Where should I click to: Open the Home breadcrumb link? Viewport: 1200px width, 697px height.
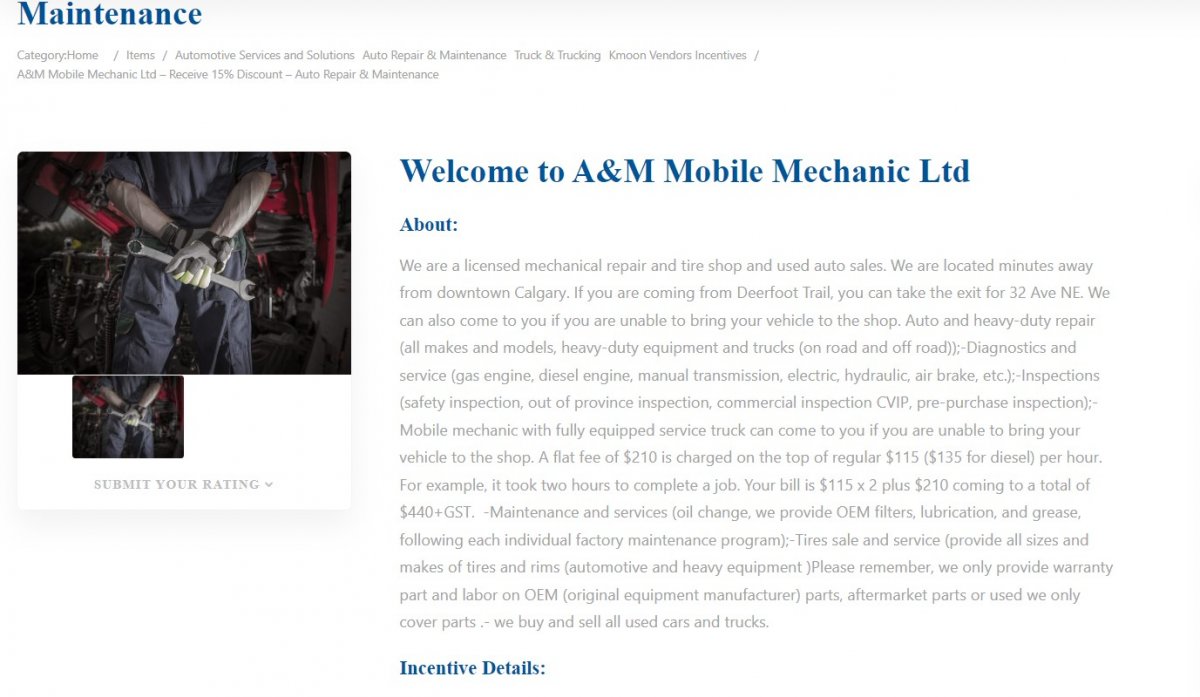(83, 55)
